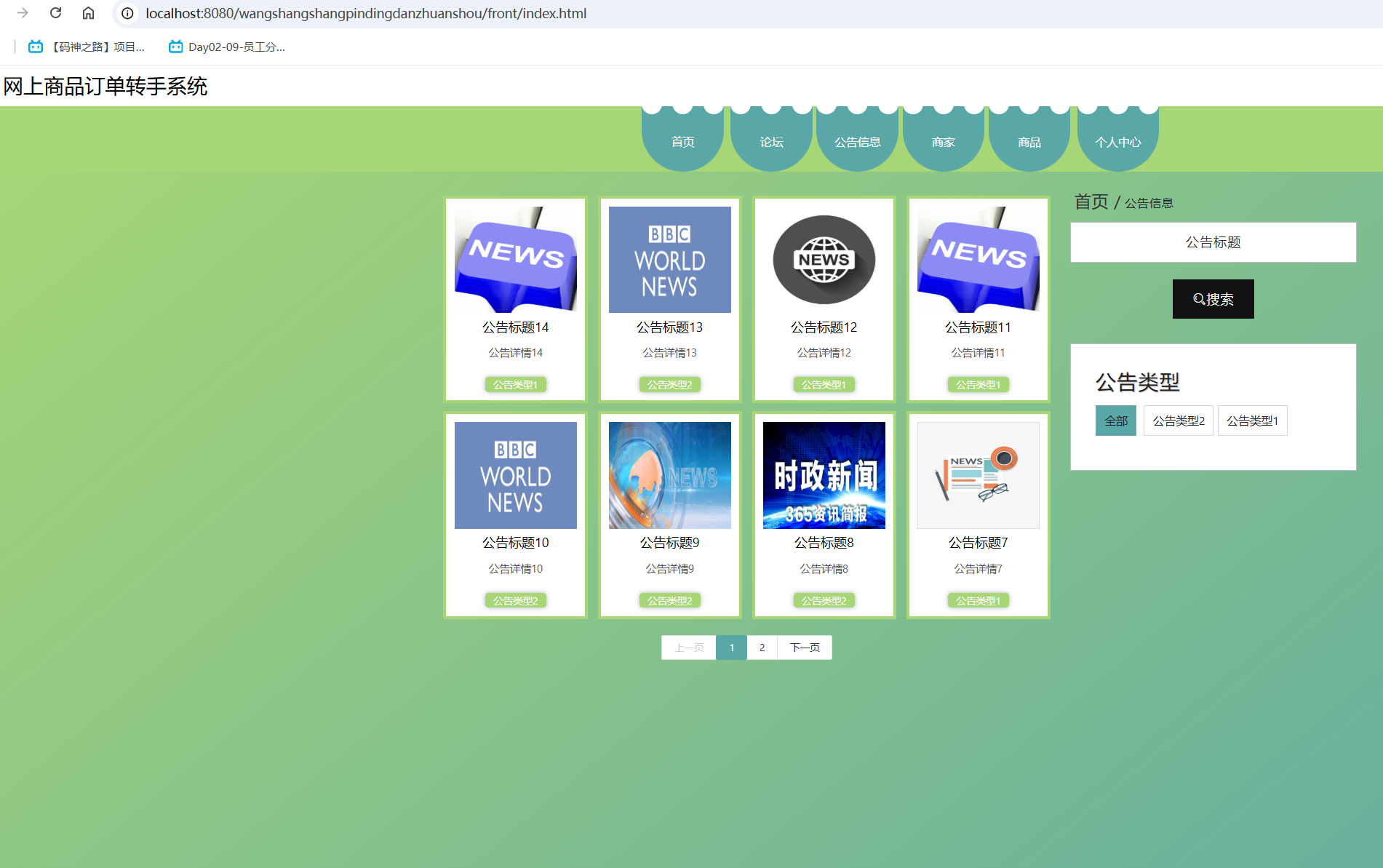Click the browser forward arrow icon

click(23, 13)
